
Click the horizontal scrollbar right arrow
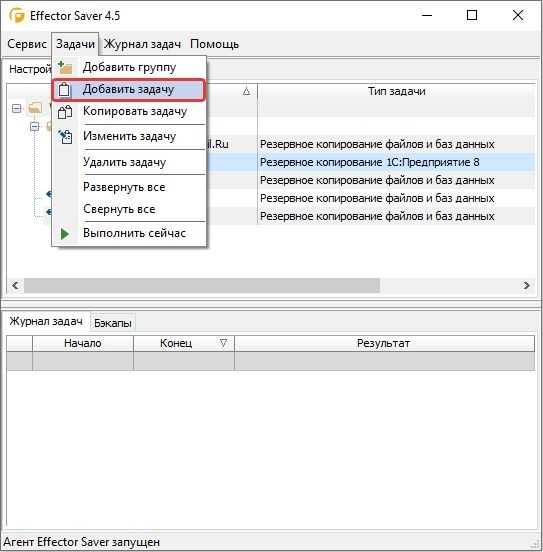[x=527, y=286]
